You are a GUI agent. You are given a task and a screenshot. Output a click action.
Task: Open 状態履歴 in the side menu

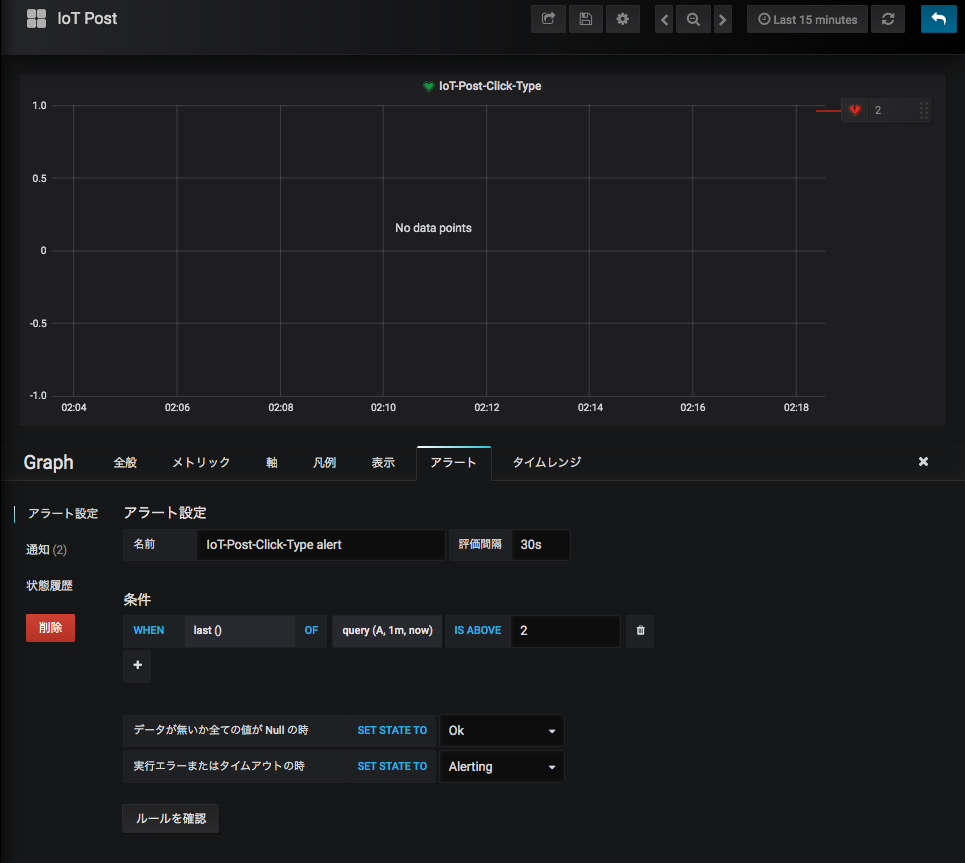[49, 585]
